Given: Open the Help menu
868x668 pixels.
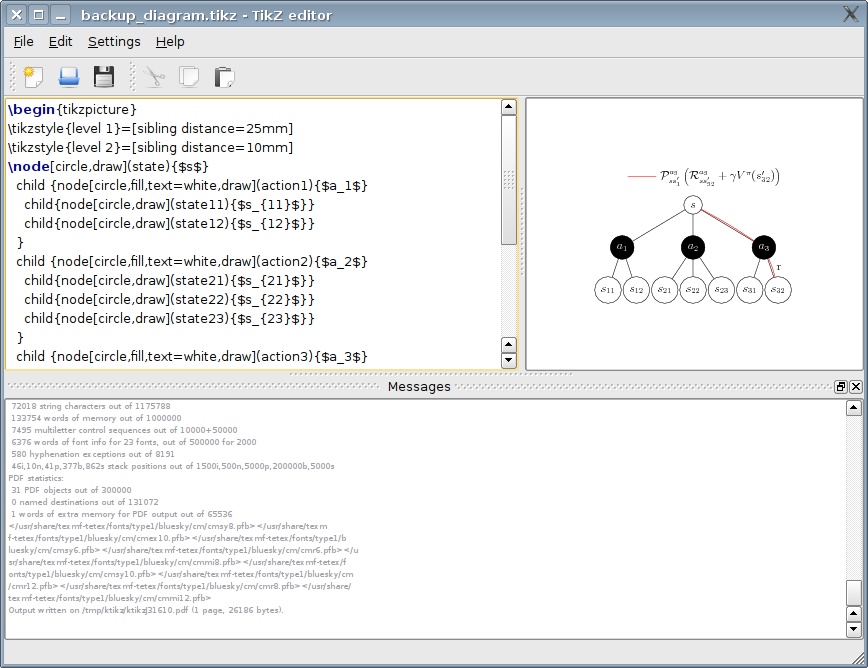Looking at the screenshot, I should (170, 42).
